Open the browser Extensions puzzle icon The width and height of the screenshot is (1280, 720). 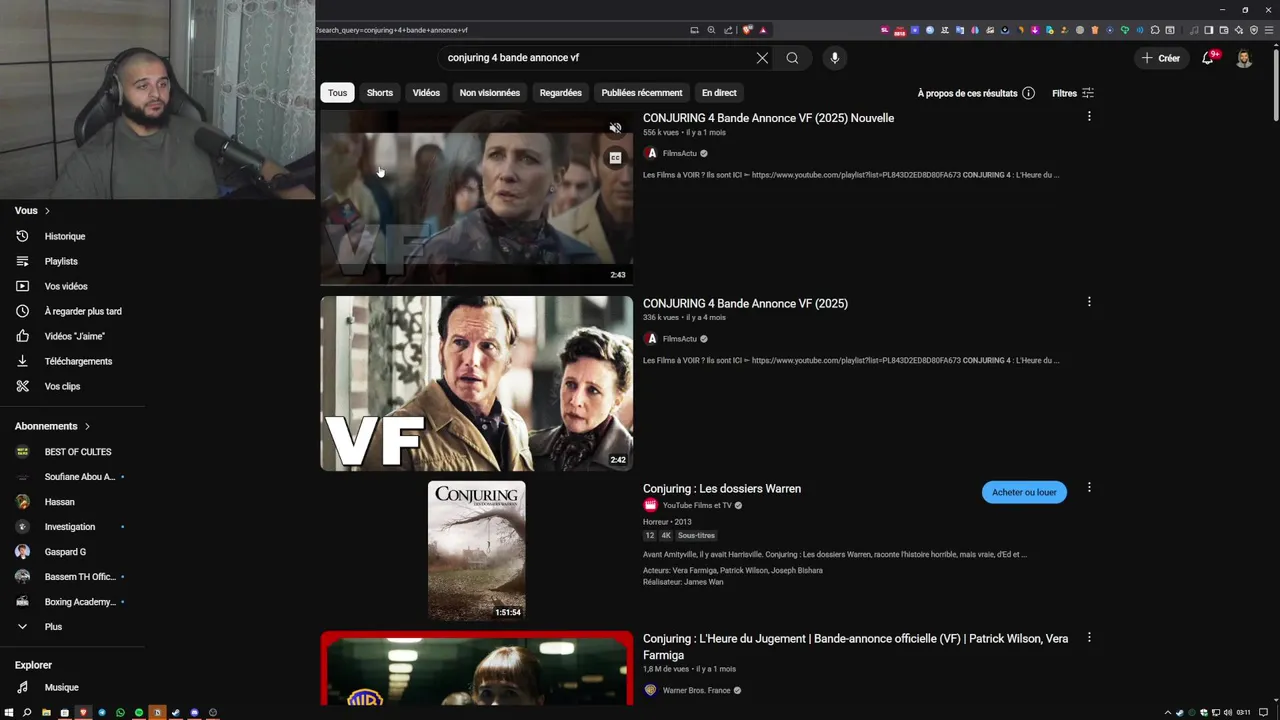[x=1155, y=30]
